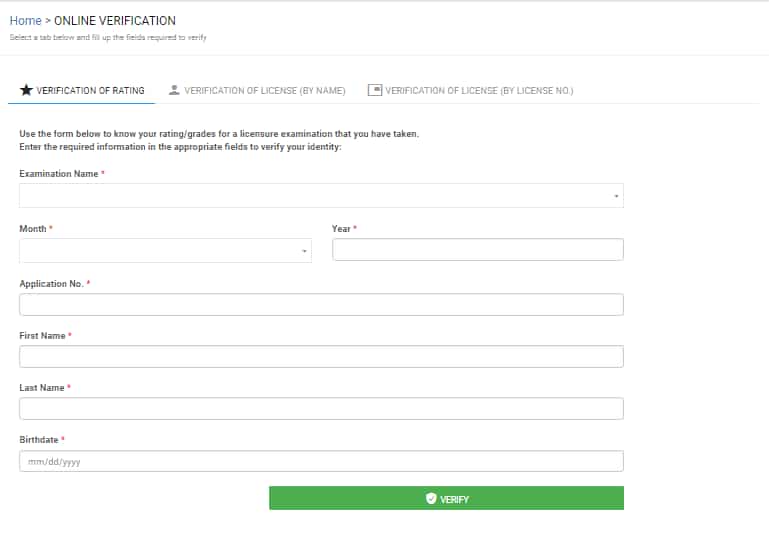Click the Examination Name field label
The image size is (769, 539).
click(59, 174)
